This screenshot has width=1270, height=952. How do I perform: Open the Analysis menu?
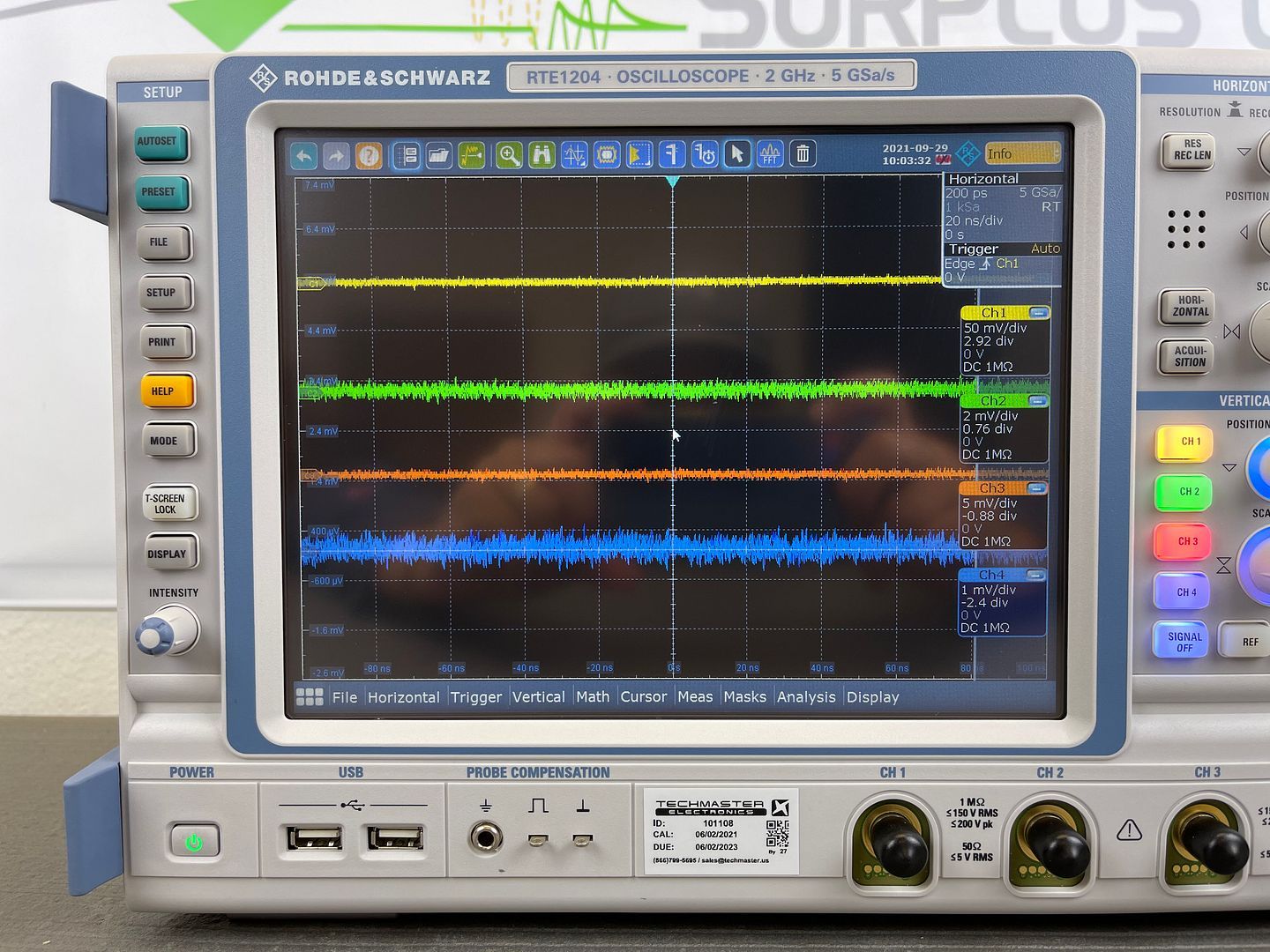pos(806,697)
